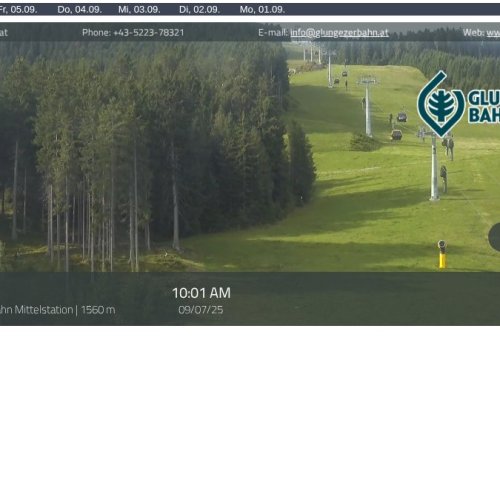Click the Glungezerbahn logo on the webcam
This screenshot has width=500, height=500.
(458, 104)
